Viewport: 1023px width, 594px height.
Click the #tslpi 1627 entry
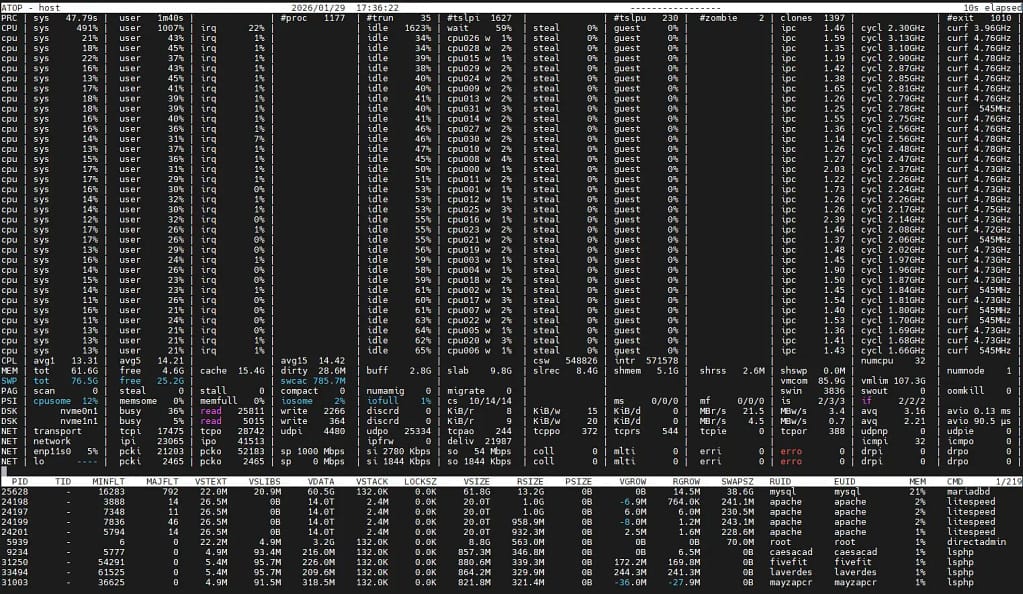(480, 18)
